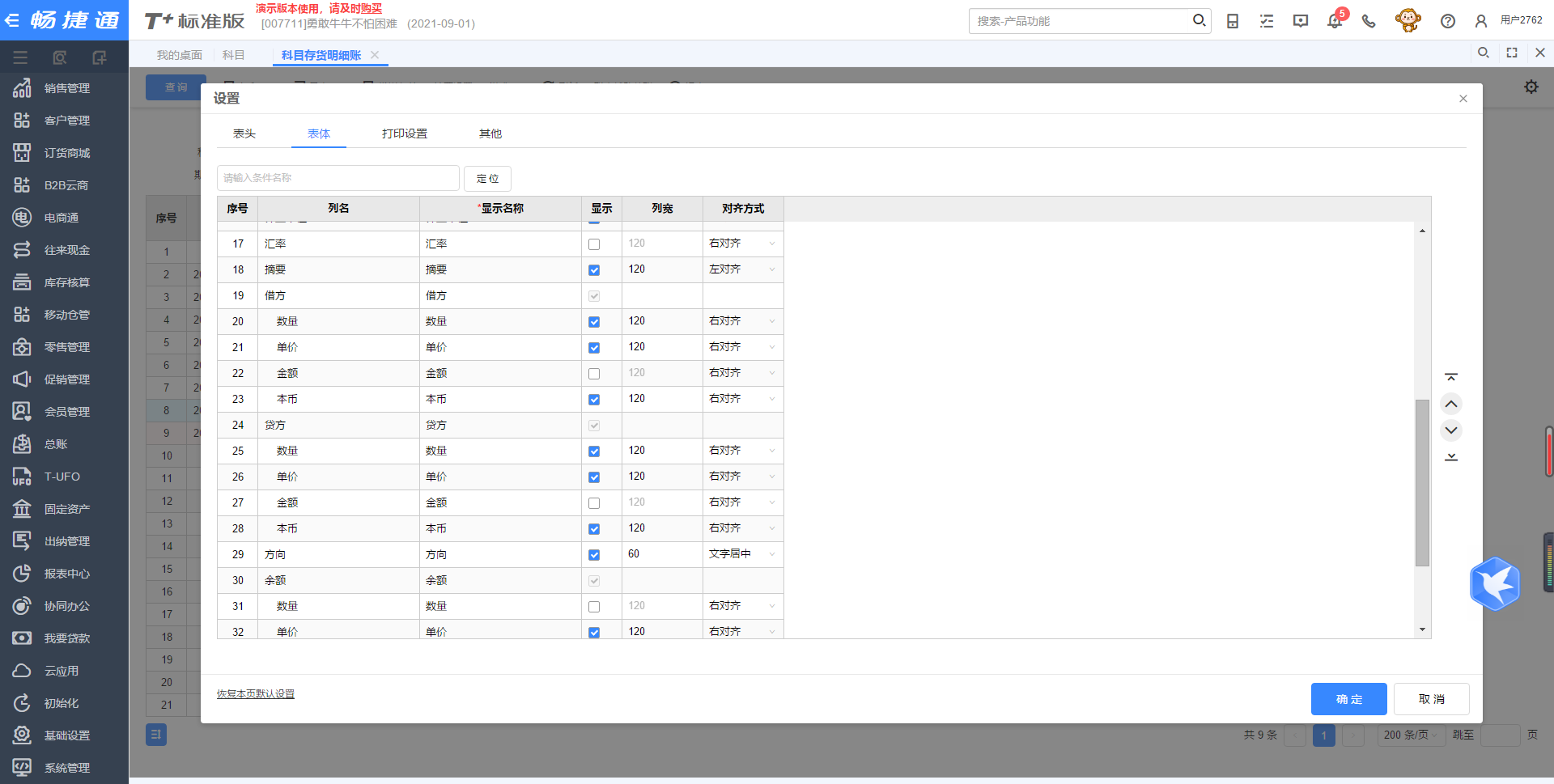Screen dimensions: 1554x784
Task: Click the phone support icon
Action: point(1369,21)
